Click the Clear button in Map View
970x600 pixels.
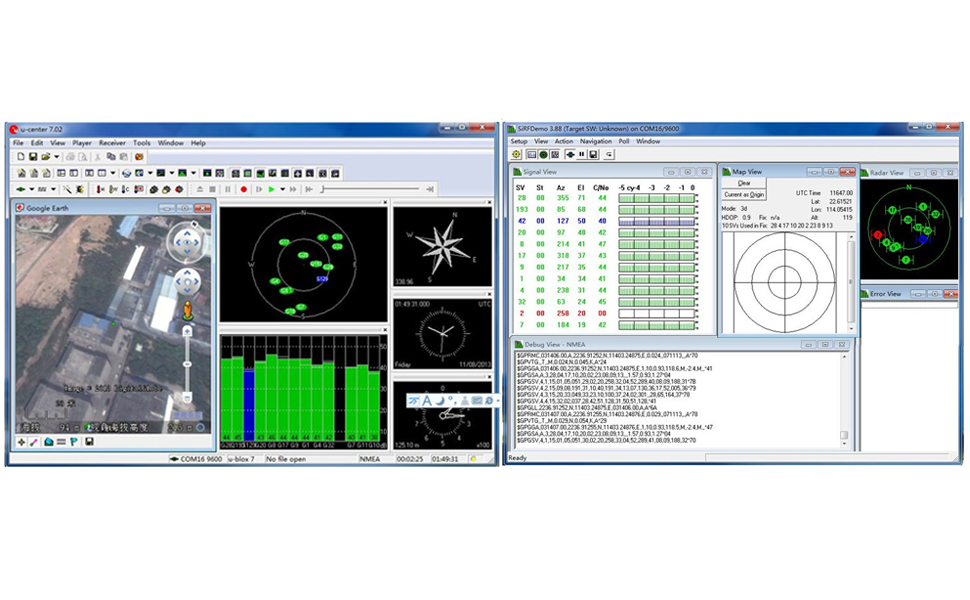pyautogui.click(x=744, y=183)
